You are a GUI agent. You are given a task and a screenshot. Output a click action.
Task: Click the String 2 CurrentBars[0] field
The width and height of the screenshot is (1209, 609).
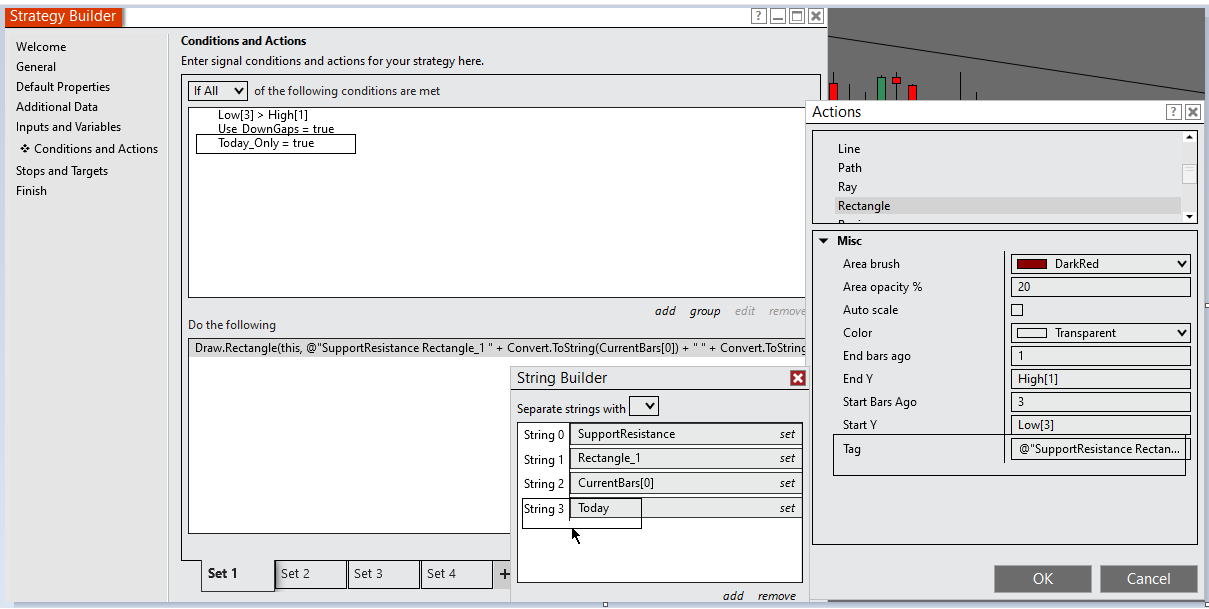[686, 483]
